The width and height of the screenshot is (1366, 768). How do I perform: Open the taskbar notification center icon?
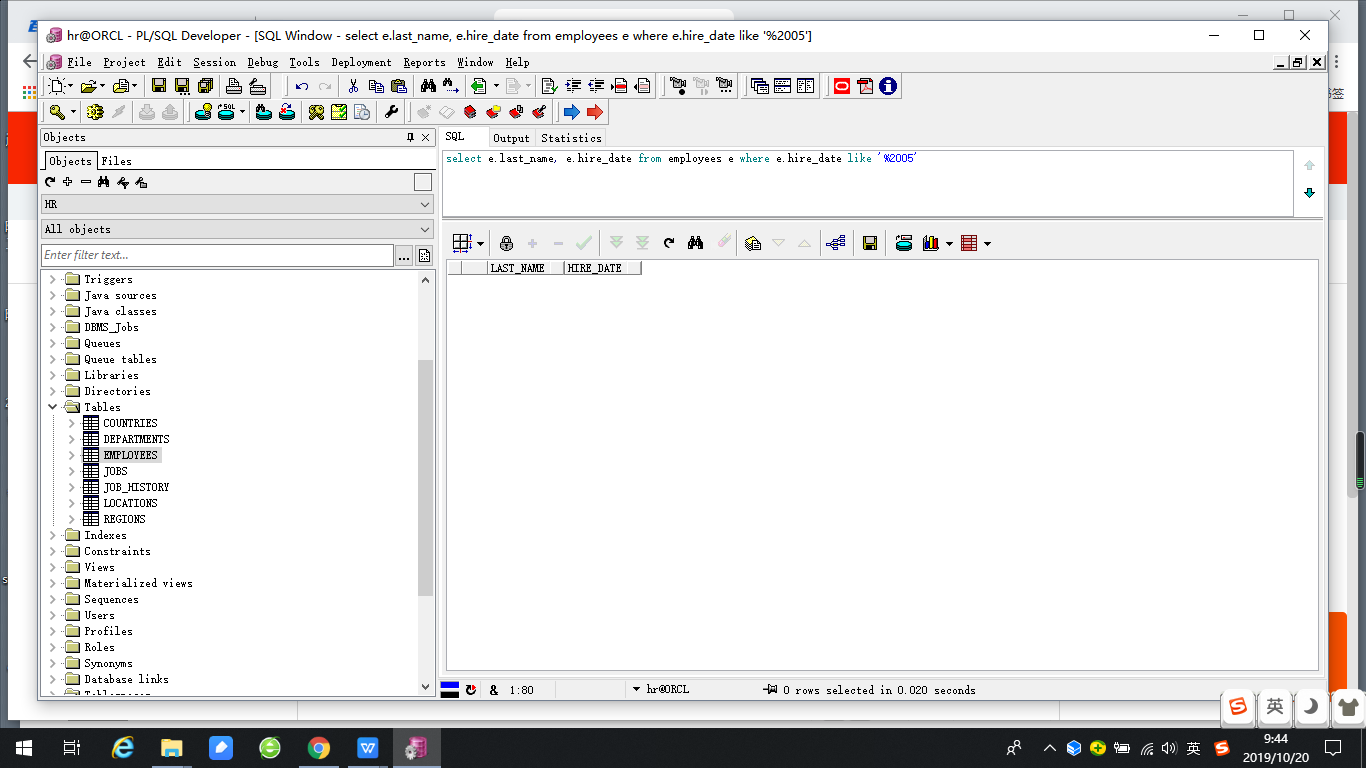[x=1333, y=747]
